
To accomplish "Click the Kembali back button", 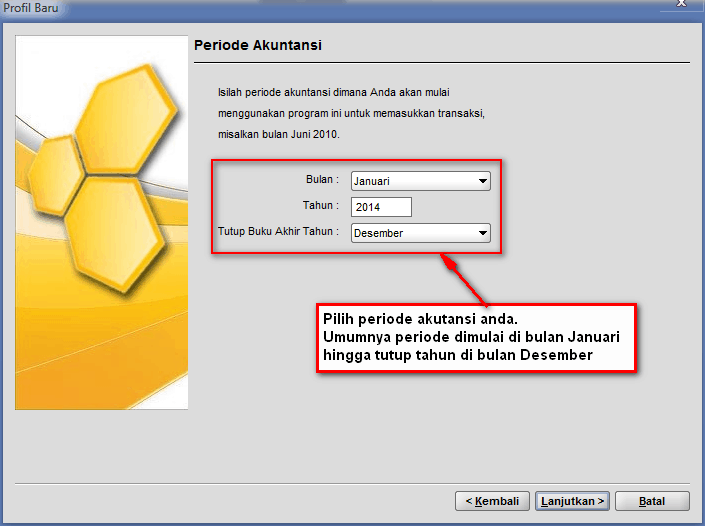I will coord(492,501).
